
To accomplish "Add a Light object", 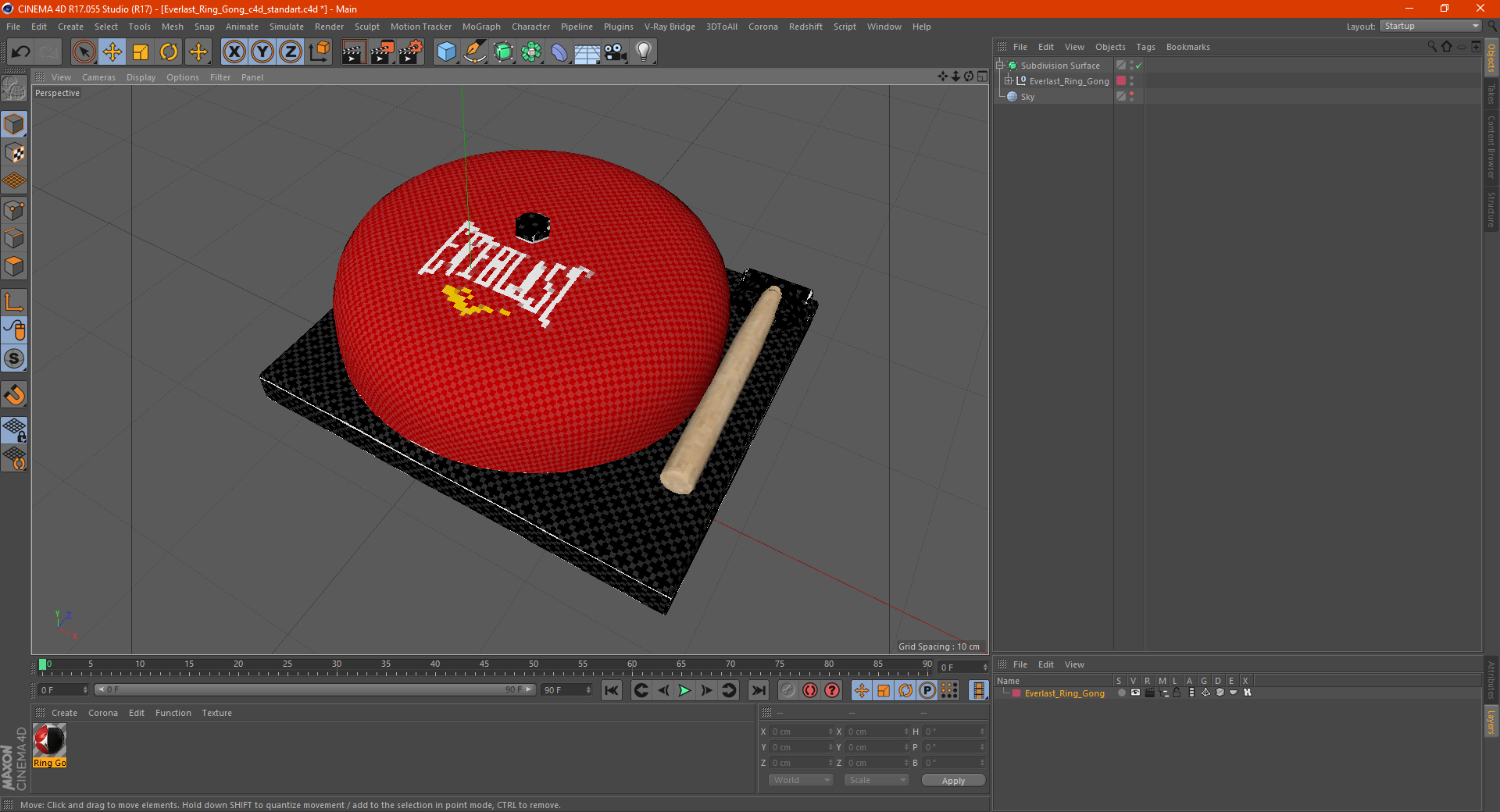I will point(644,52).
